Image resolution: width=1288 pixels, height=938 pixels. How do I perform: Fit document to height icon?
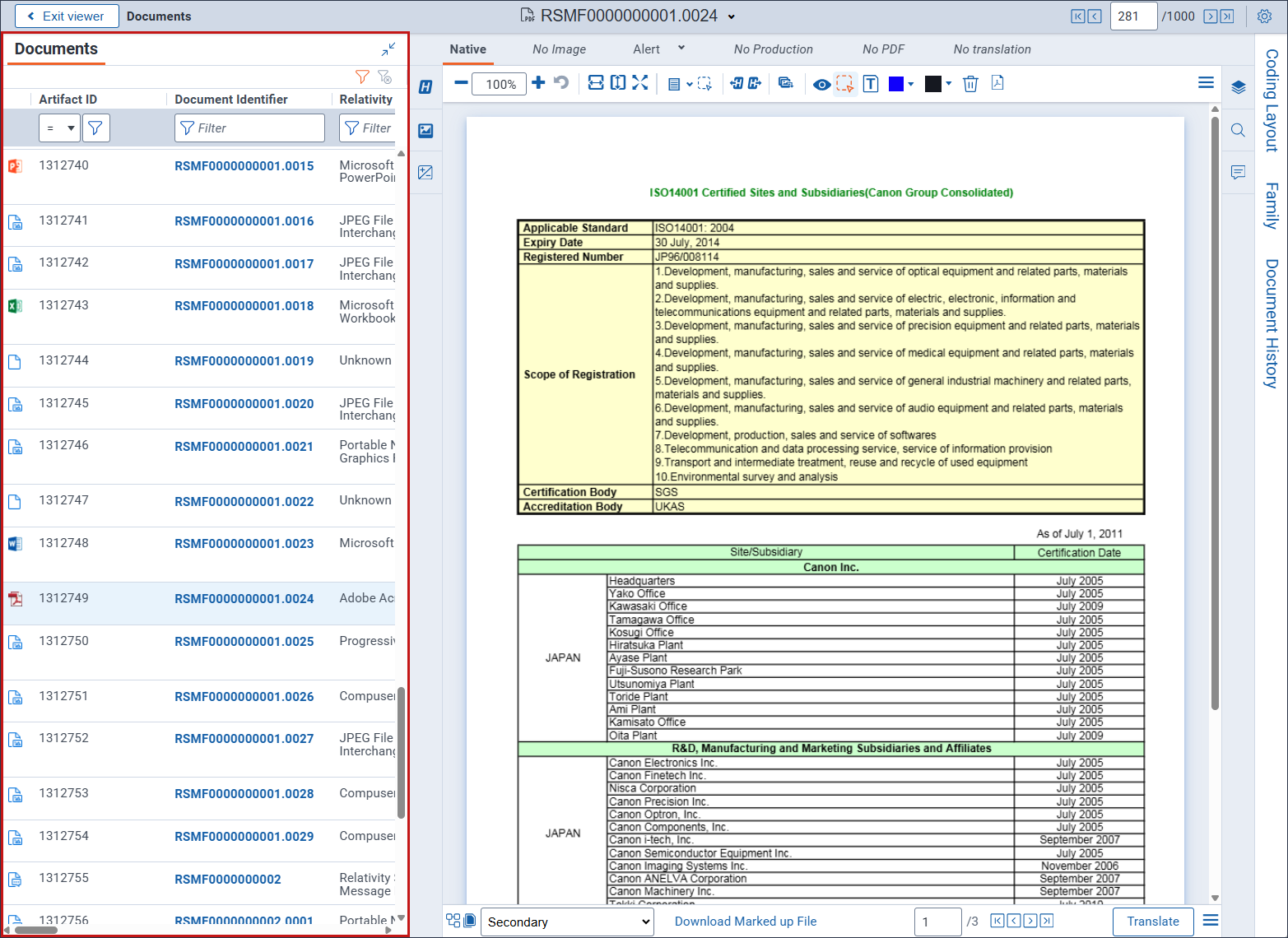618,83
